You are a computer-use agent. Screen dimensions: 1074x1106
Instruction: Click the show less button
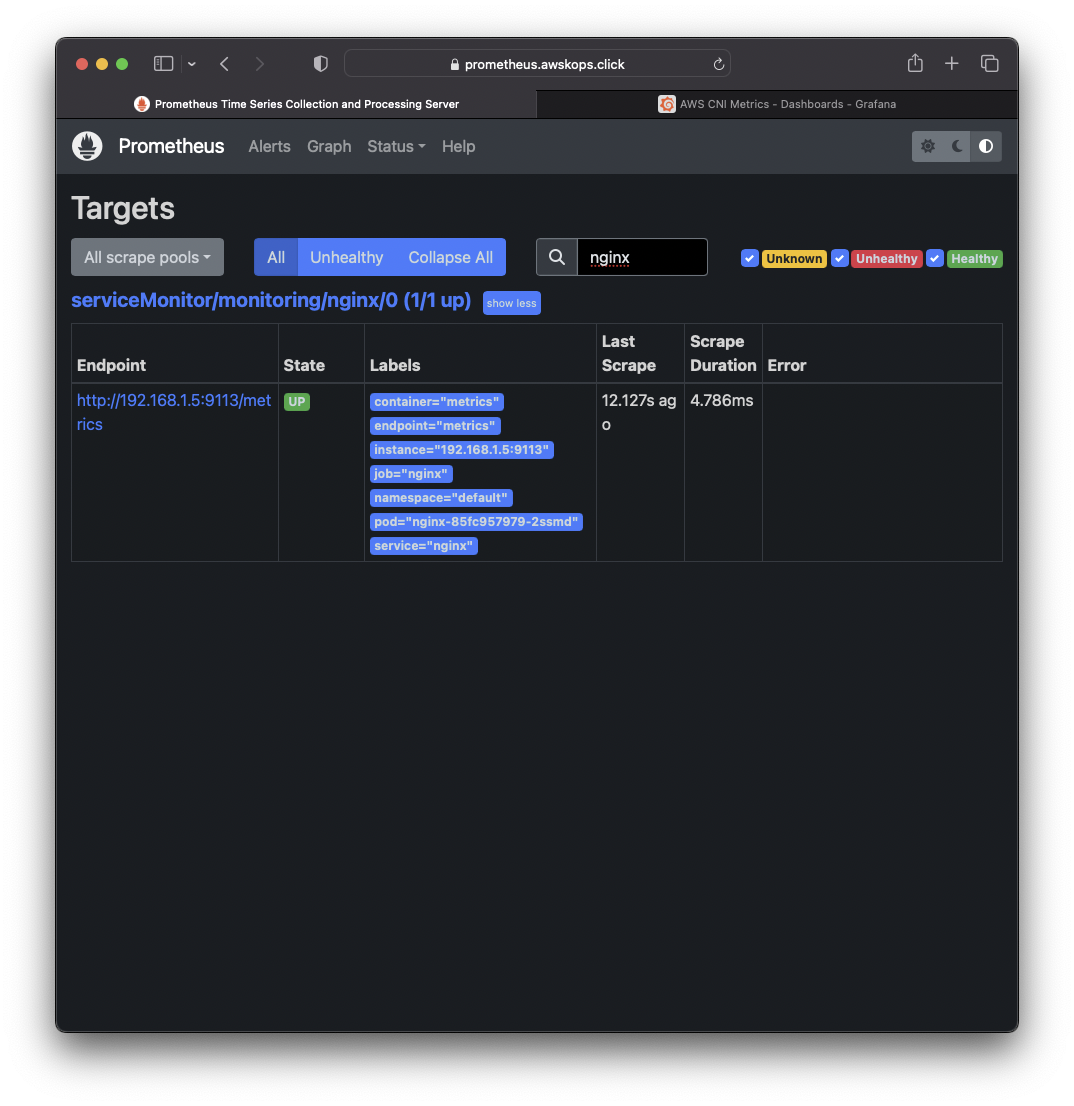[512, 303]
